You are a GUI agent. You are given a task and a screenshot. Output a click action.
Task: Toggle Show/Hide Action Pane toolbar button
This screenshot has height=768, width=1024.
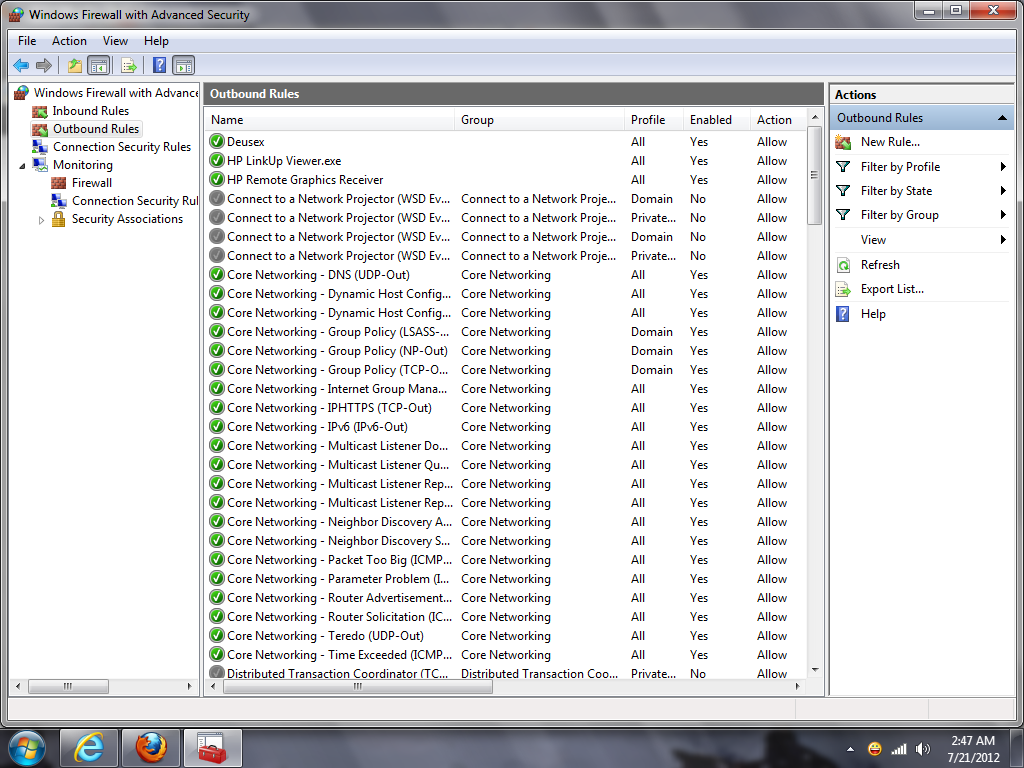pyautogui.click(x=183, y=66)
